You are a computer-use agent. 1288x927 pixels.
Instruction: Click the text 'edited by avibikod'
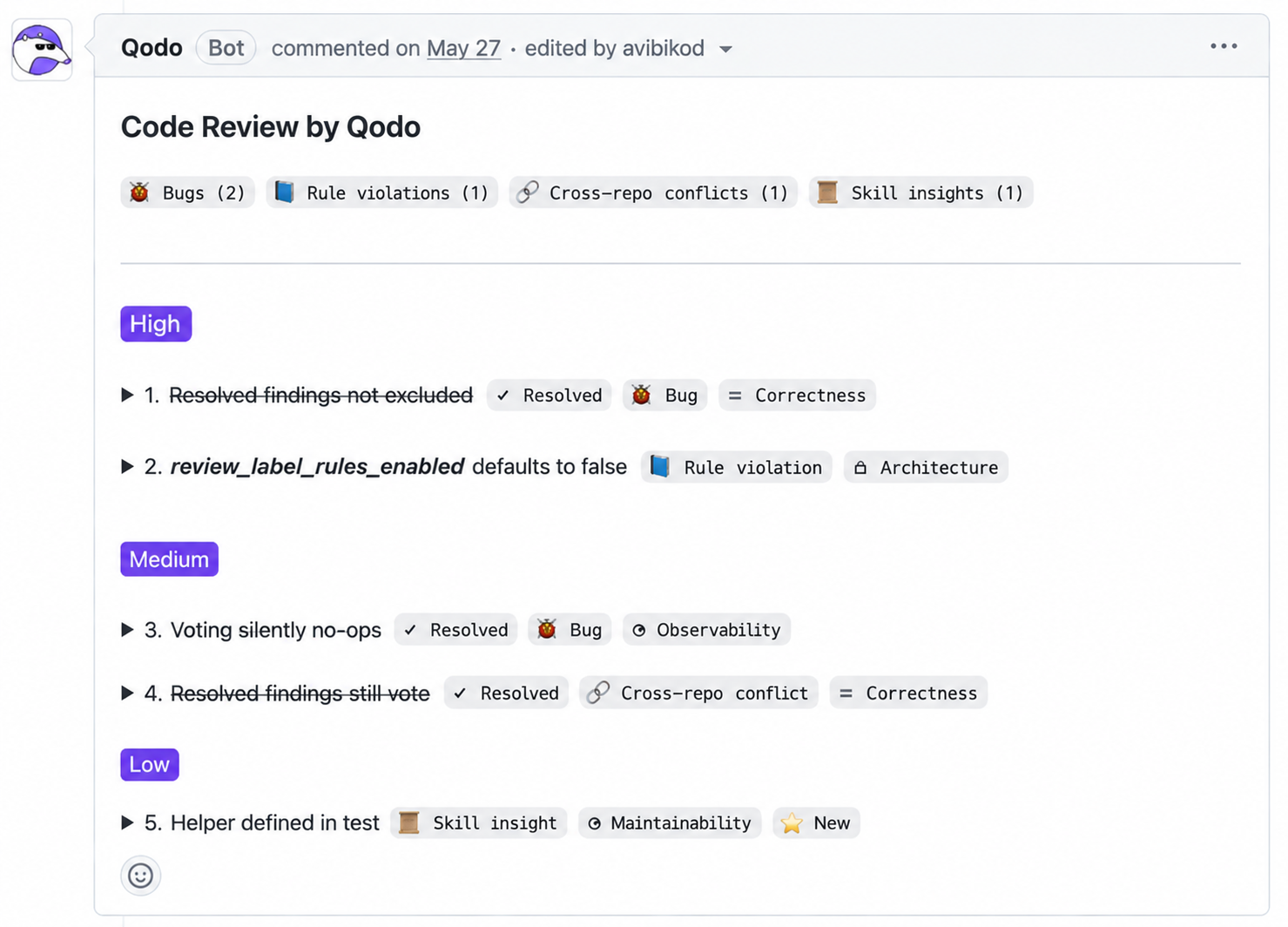pos(615,48)
